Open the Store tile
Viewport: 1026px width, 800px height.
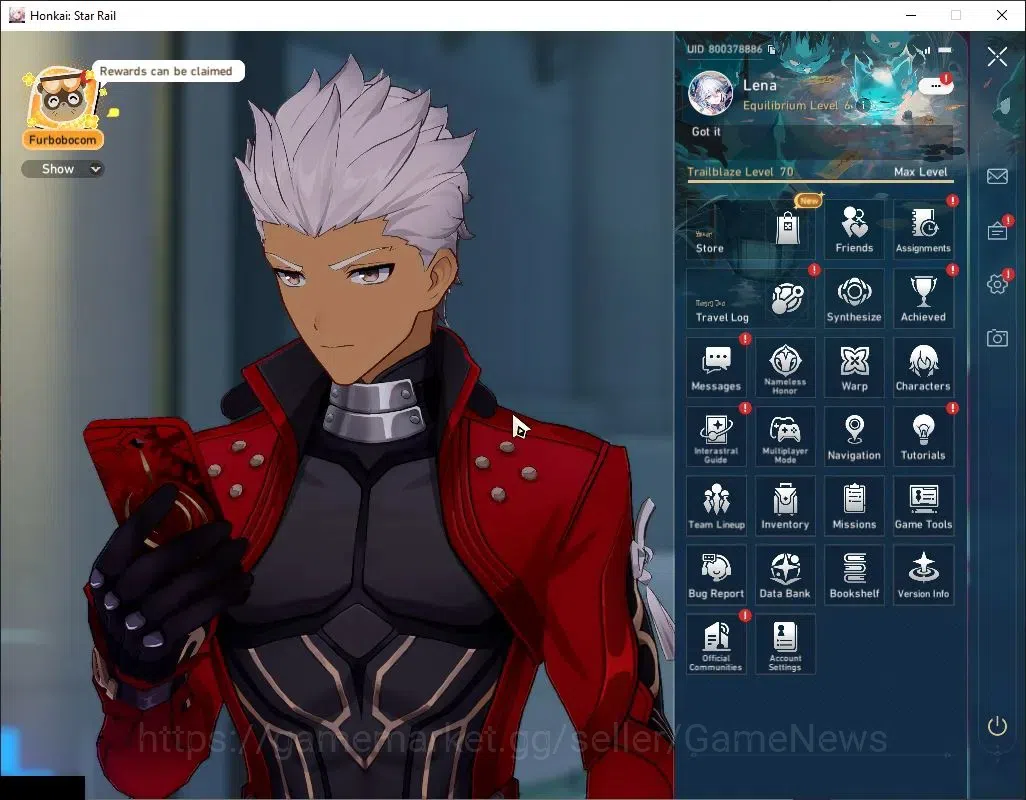point(751,229)
